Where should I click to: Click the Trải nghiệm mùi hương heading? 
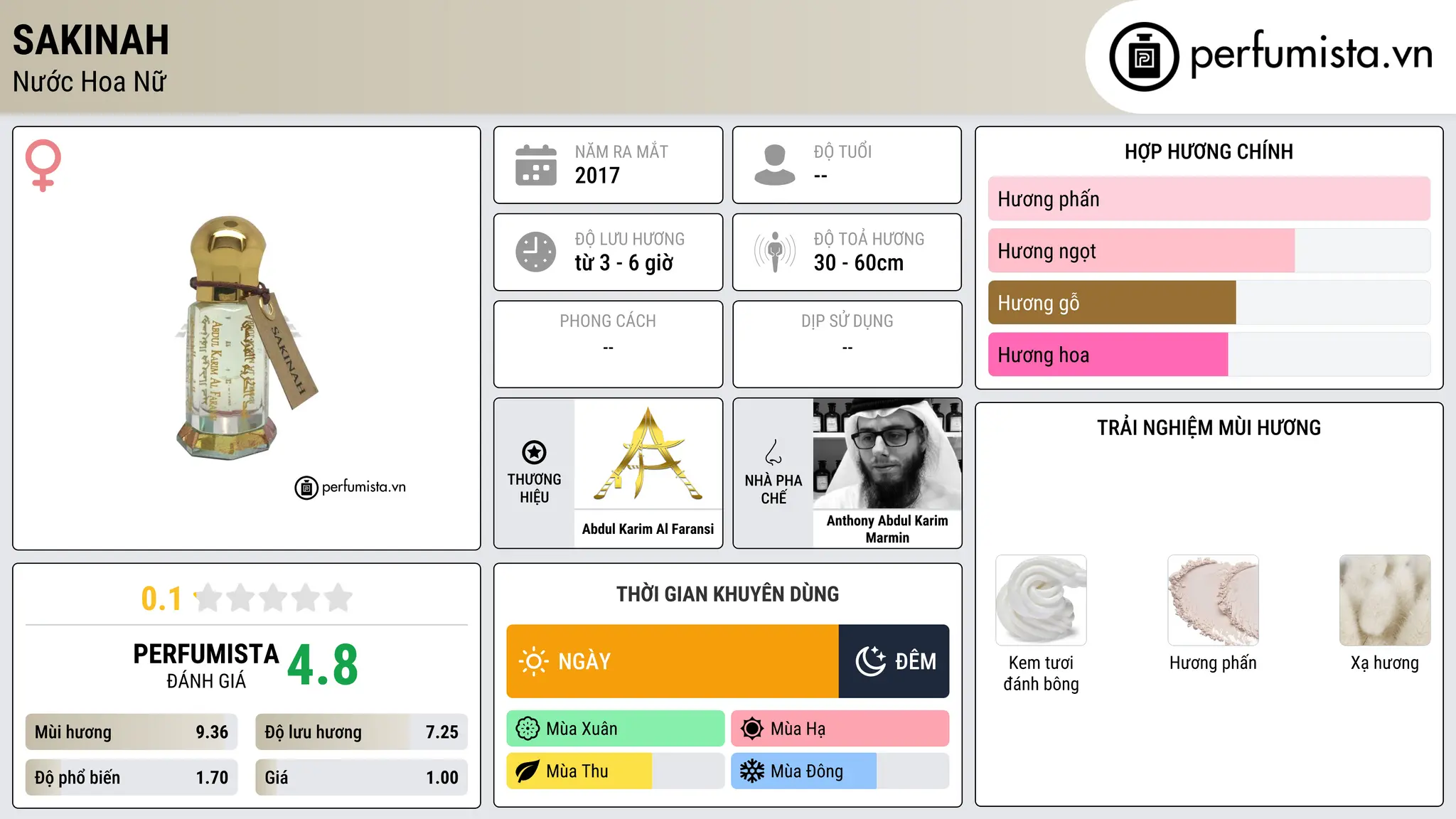pos(1209,427)
